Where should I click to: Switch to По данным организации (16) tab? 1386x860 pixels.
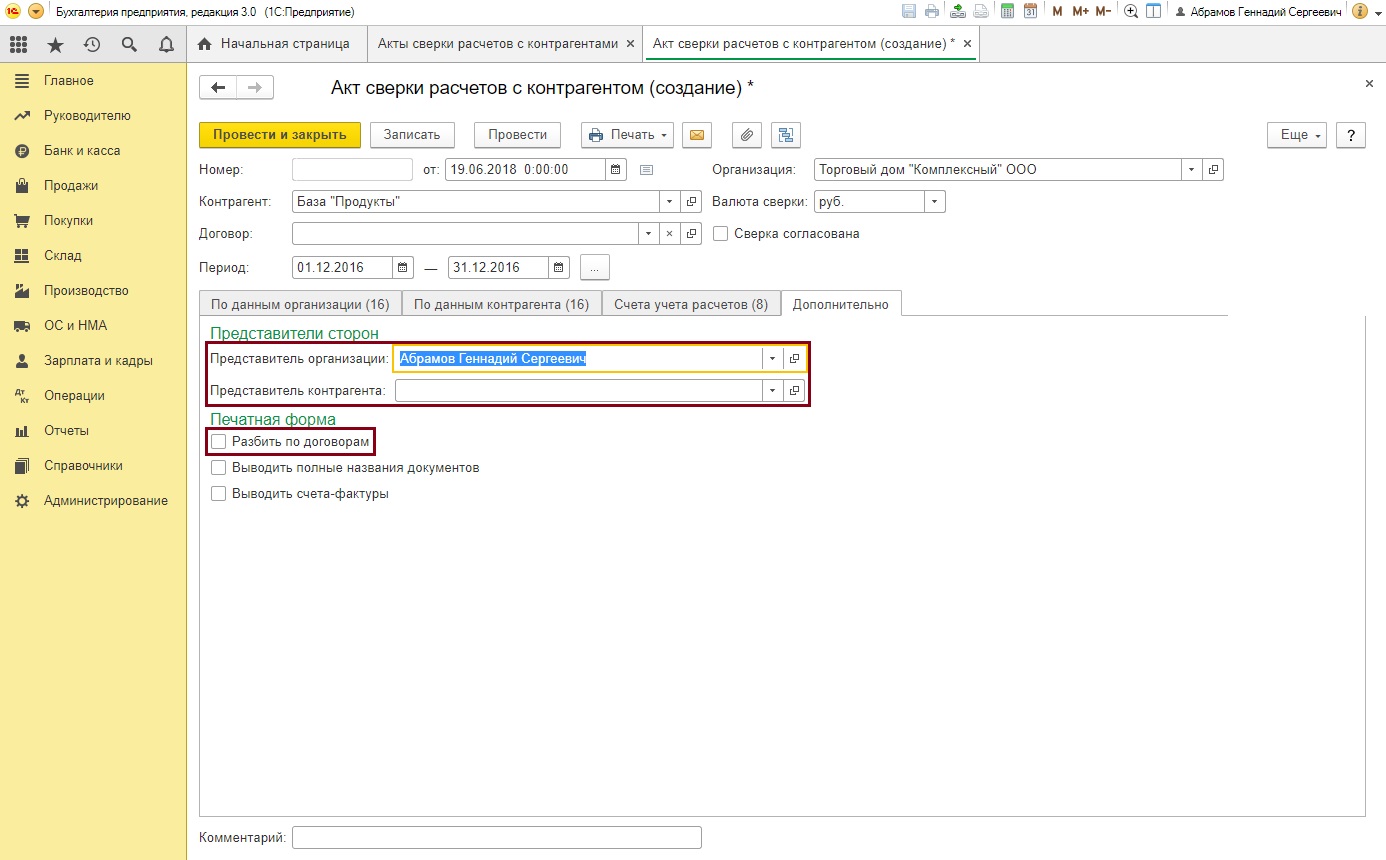300,304
